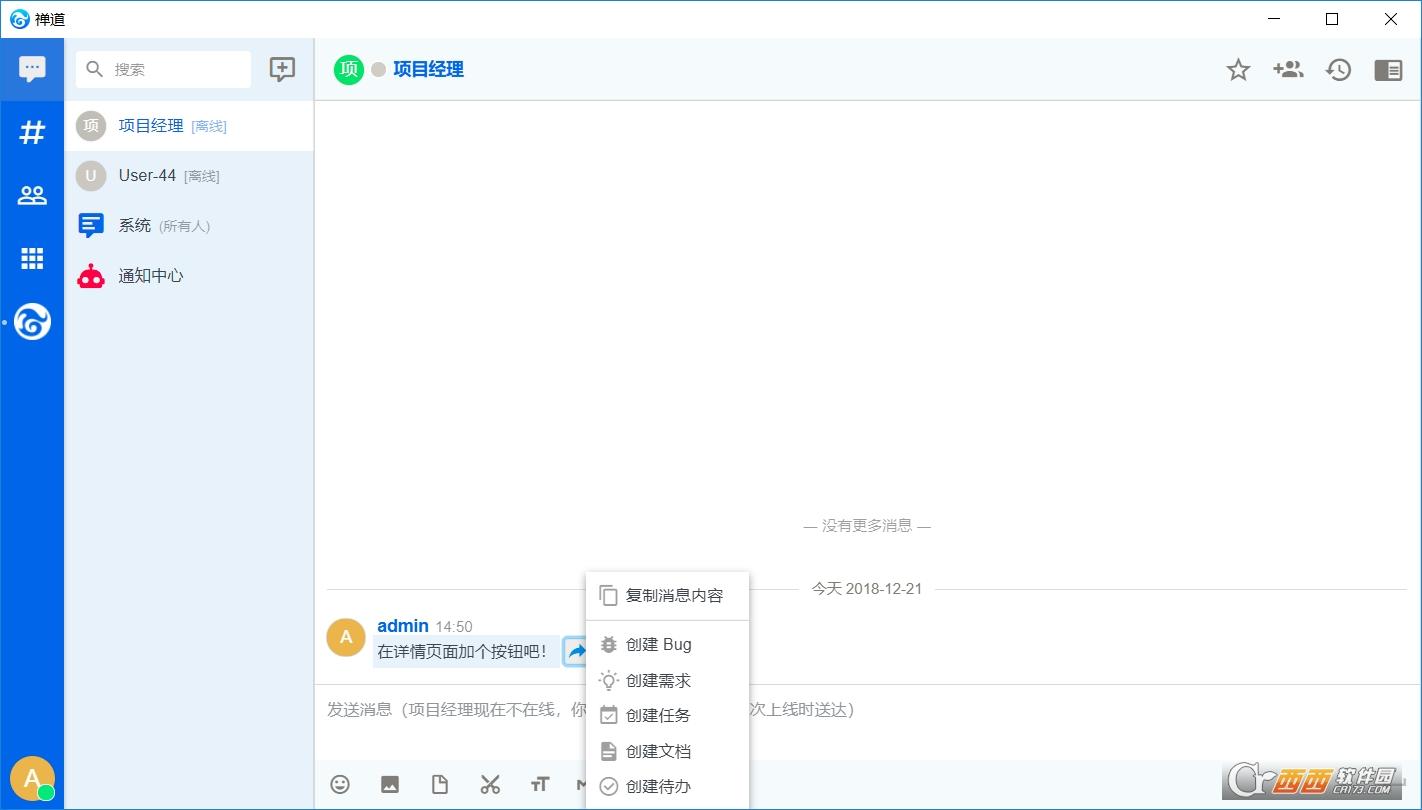Click the search contacts field
This screenshot has height=810, width=1422.
164,69
